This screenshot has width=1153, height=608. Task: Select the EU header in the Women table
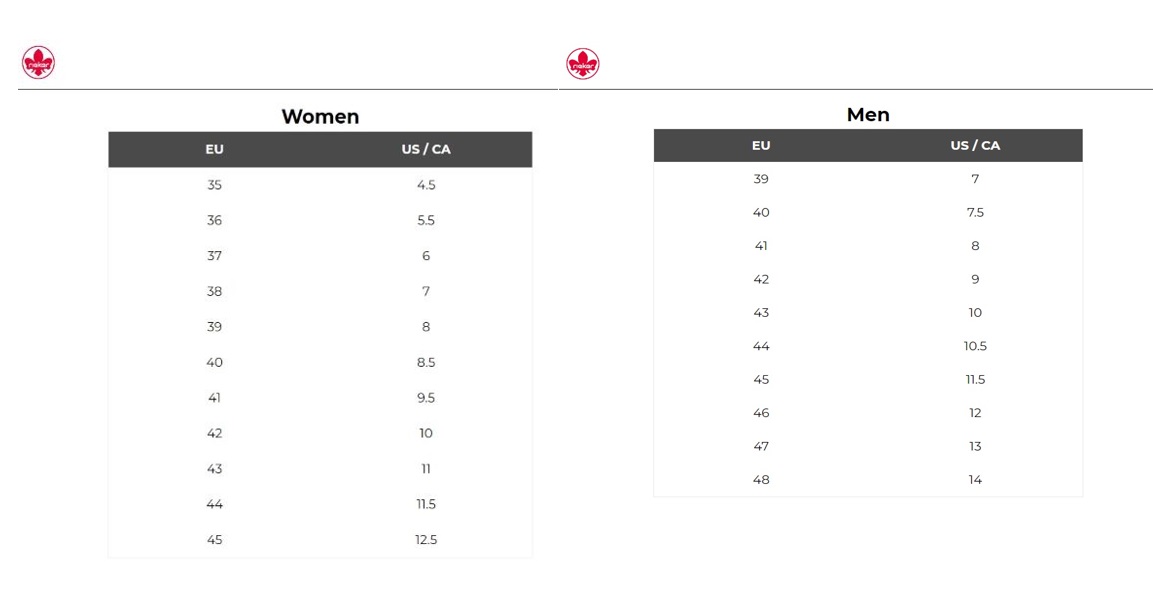tap(214, 150)
